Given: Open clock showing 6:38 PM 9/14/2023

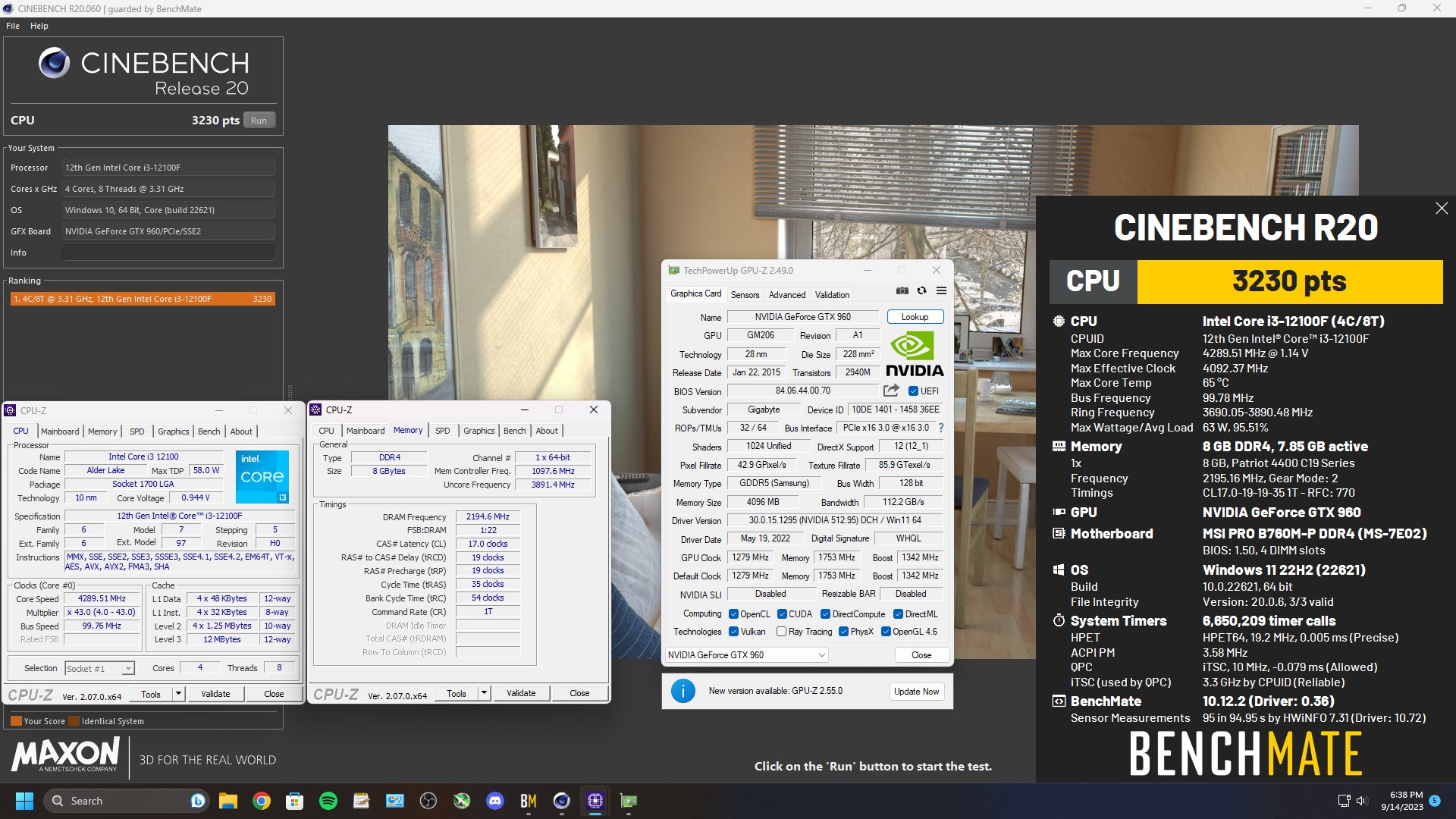Looking at the screenshot, I should tap(1401, 801).
